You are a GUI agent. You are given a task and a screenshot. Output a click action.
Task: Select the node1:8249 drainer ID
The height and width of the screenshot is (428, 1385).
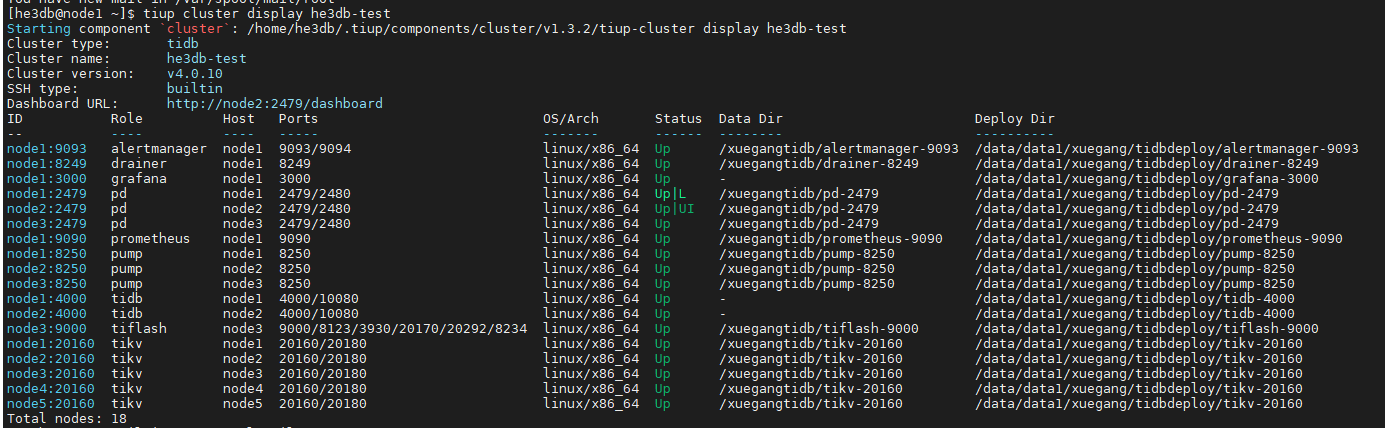(x=46, y=164)
